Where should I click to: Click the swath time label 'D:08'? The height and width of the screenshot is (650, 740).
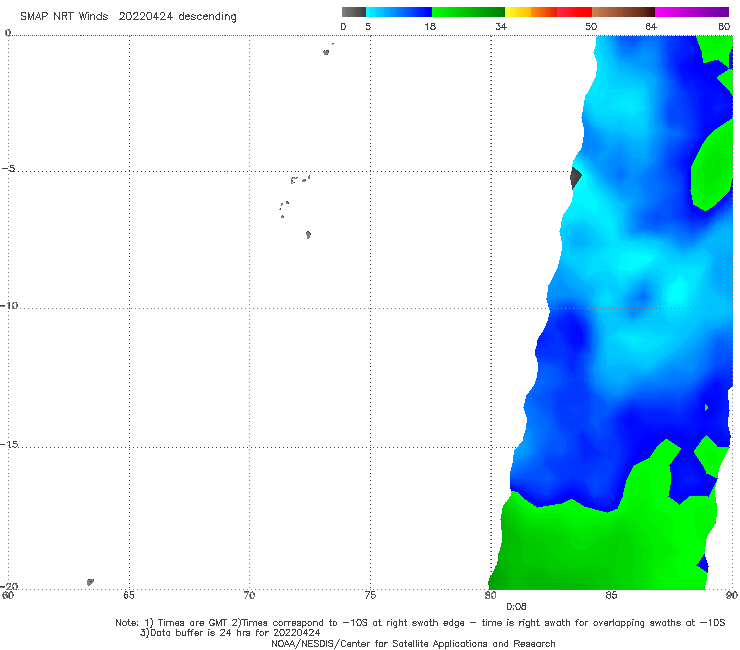click(x=516, y=607)
